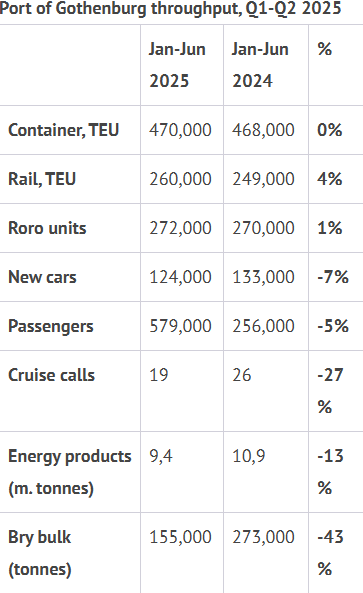Click the 26 cruise calls value

(x=242, y=375)
